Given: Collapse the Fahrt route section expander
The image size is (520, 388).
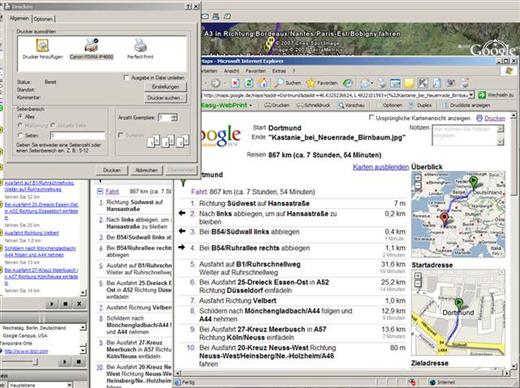Looking at the screenshot, I should (x=100, y=191).
